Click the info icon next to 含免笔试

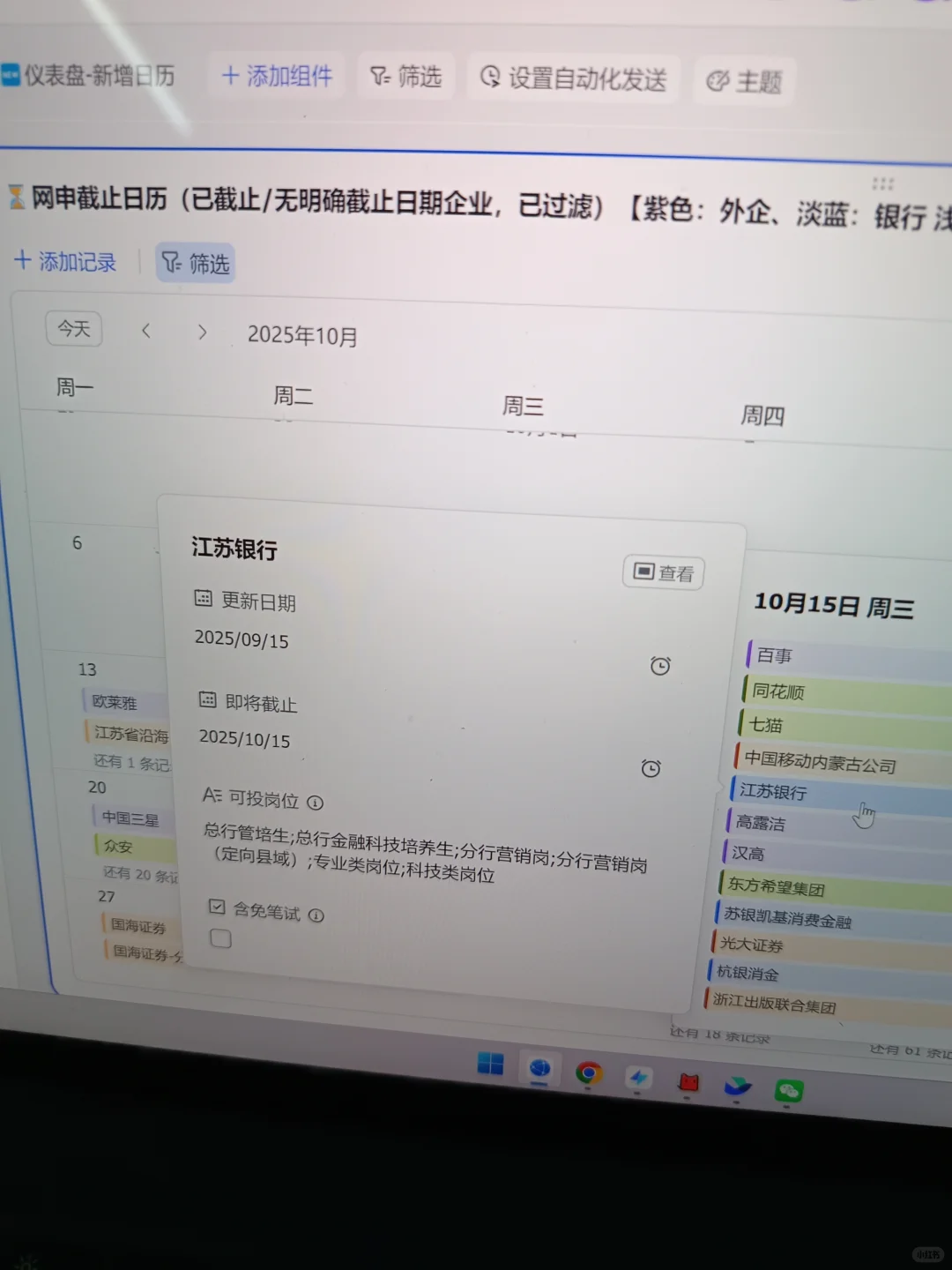tap(316, 915)
